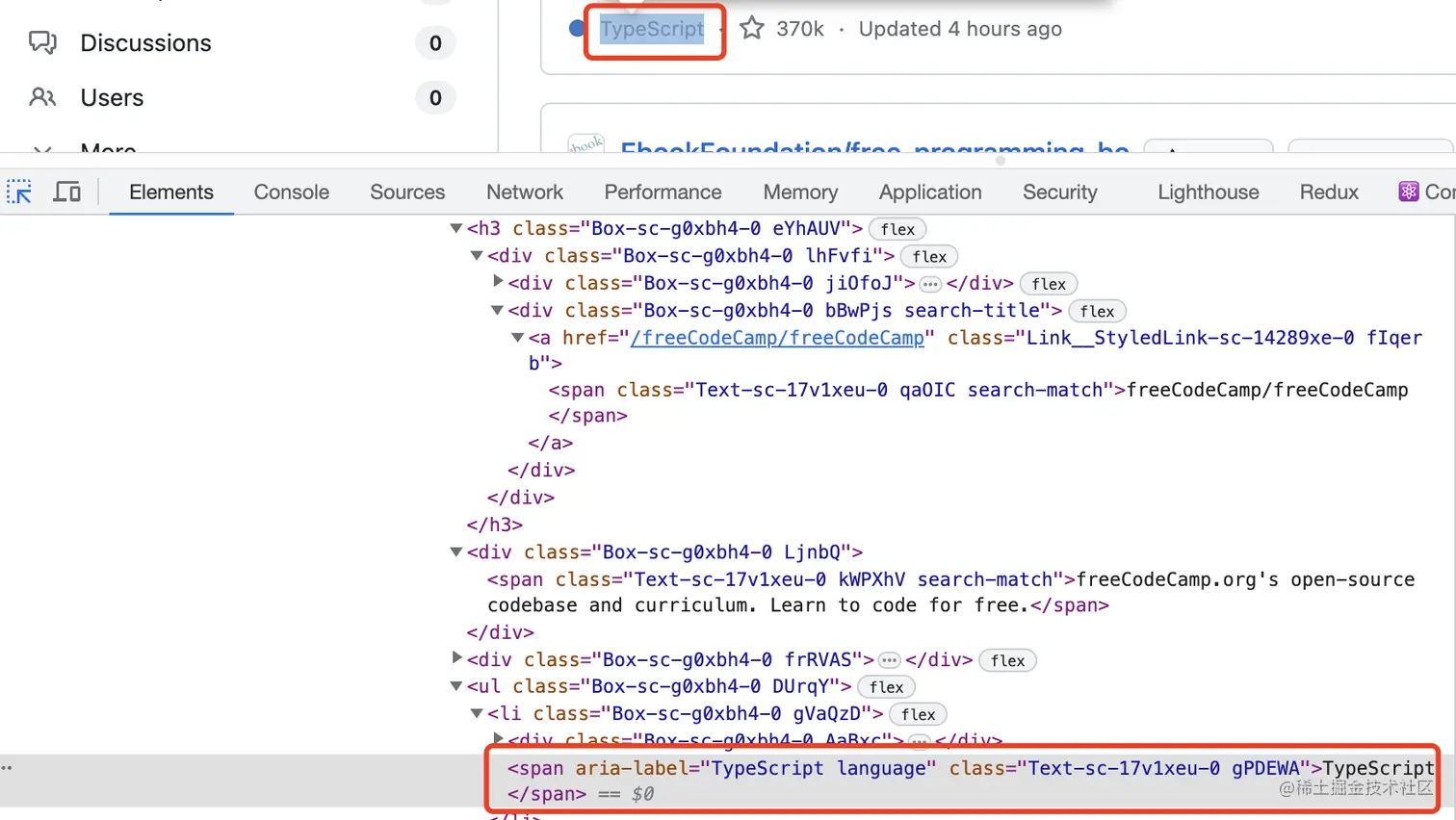Open the three-dot menu beside the selected span row
The image size is (1456, 820).
(7, 768)
